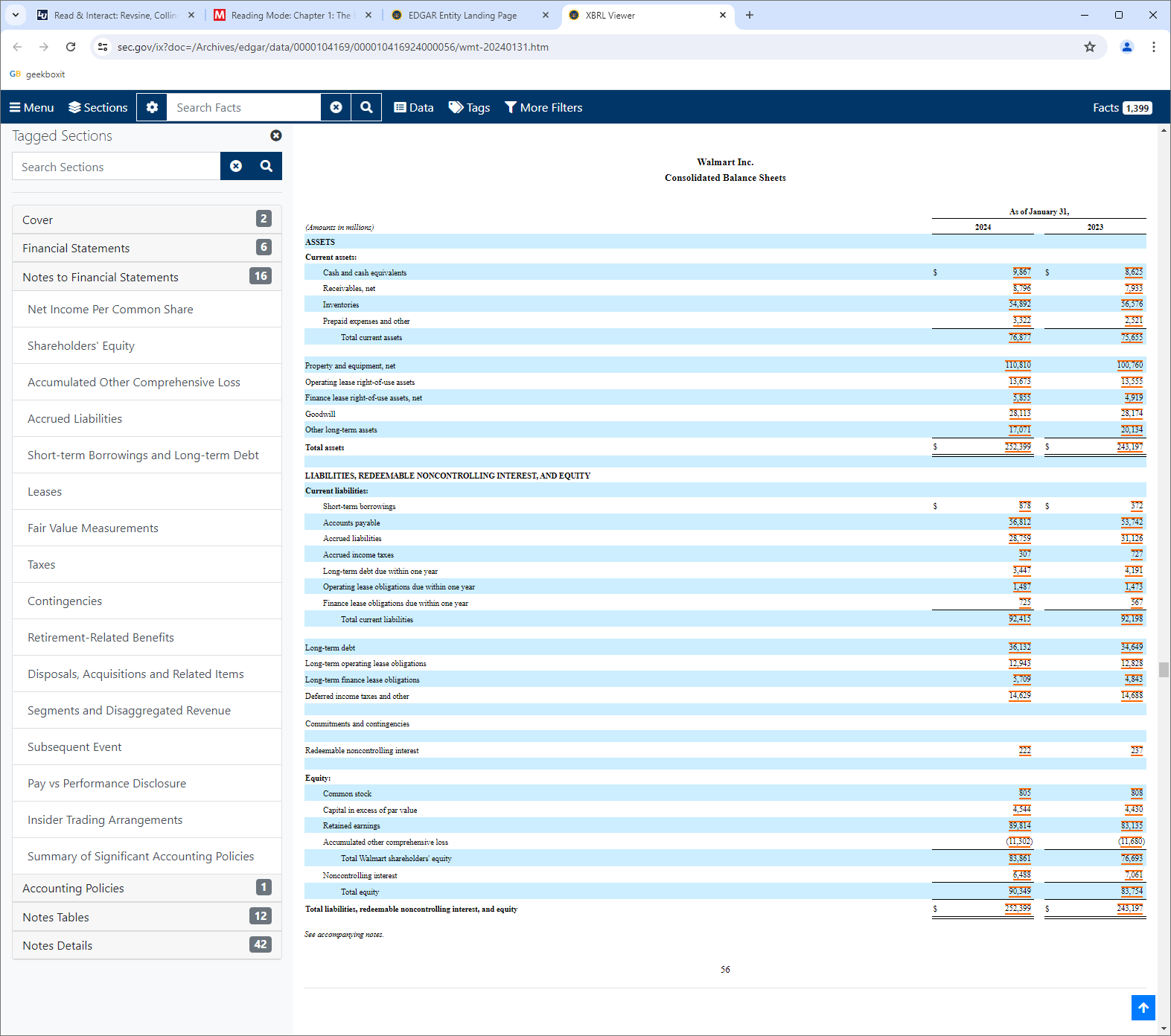Toggle the Sections panel button
Viewport: 1171px width, 1036px height.
pyautogui.click(x=98, y=107)
